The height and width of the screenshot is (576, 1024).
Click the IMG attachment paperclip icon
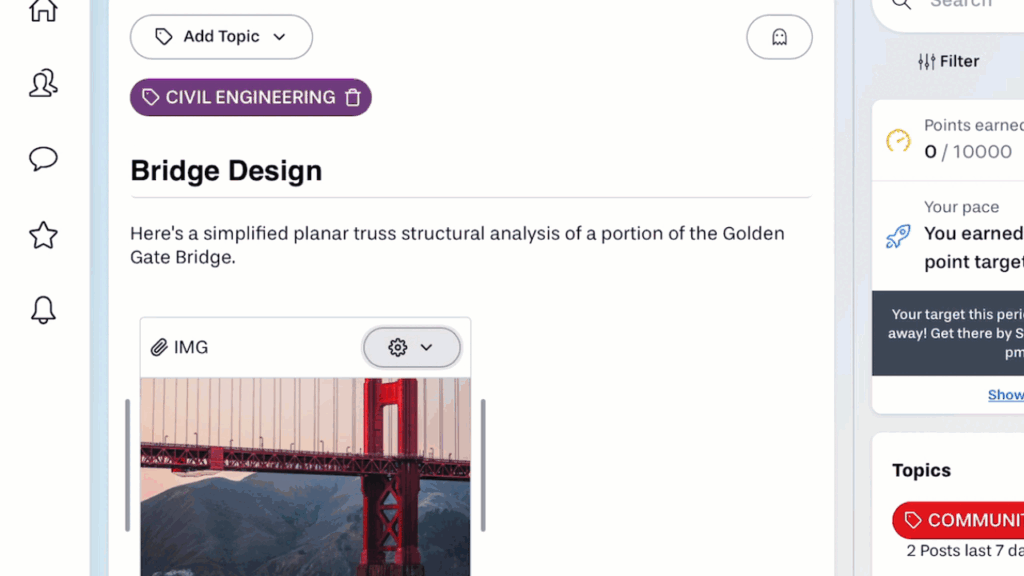tap(159, 347)
